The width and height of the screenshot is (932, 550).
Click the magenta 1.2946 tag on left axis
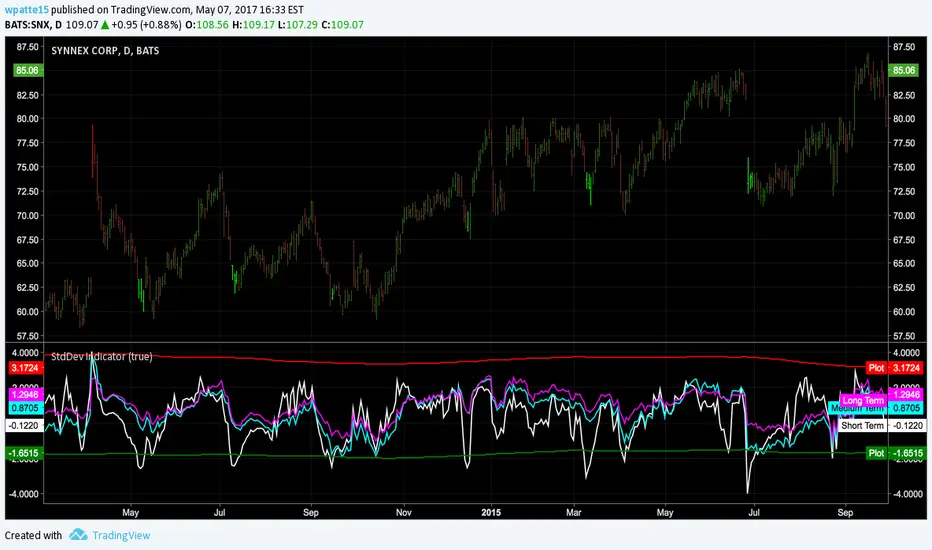click(x=24, y=394)
